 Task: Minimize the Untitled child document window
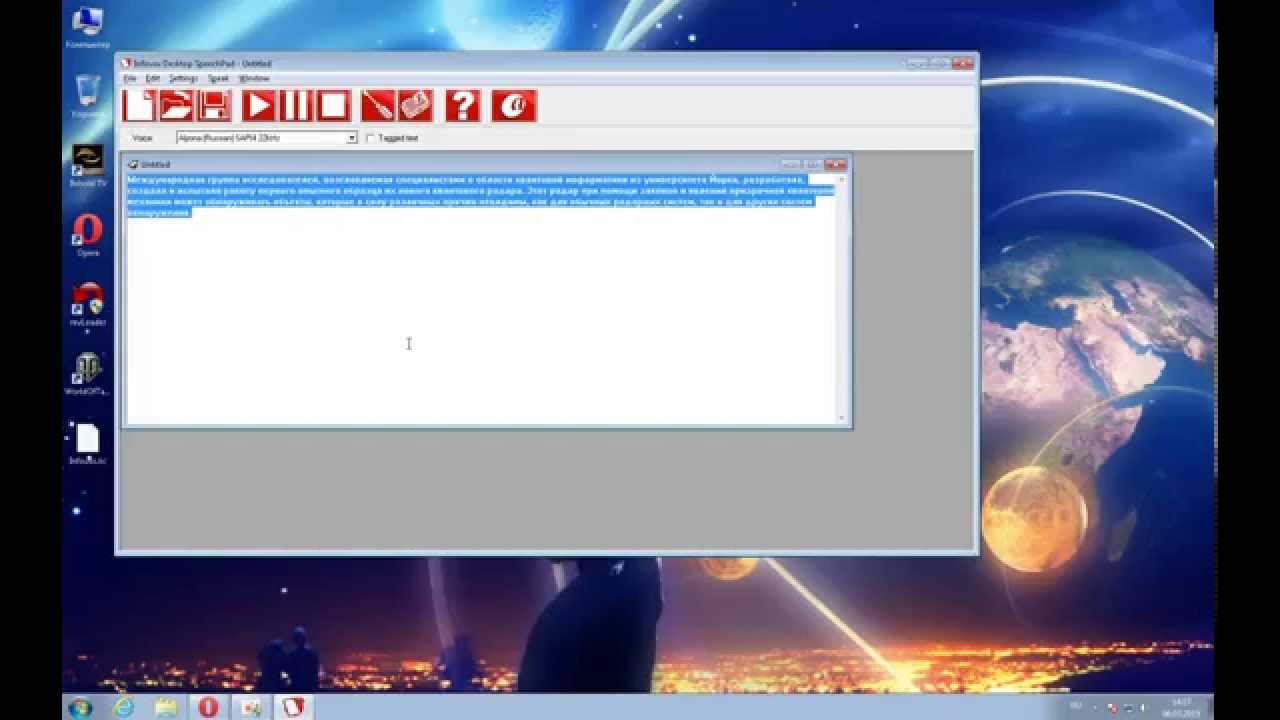[x=791, y=164]
